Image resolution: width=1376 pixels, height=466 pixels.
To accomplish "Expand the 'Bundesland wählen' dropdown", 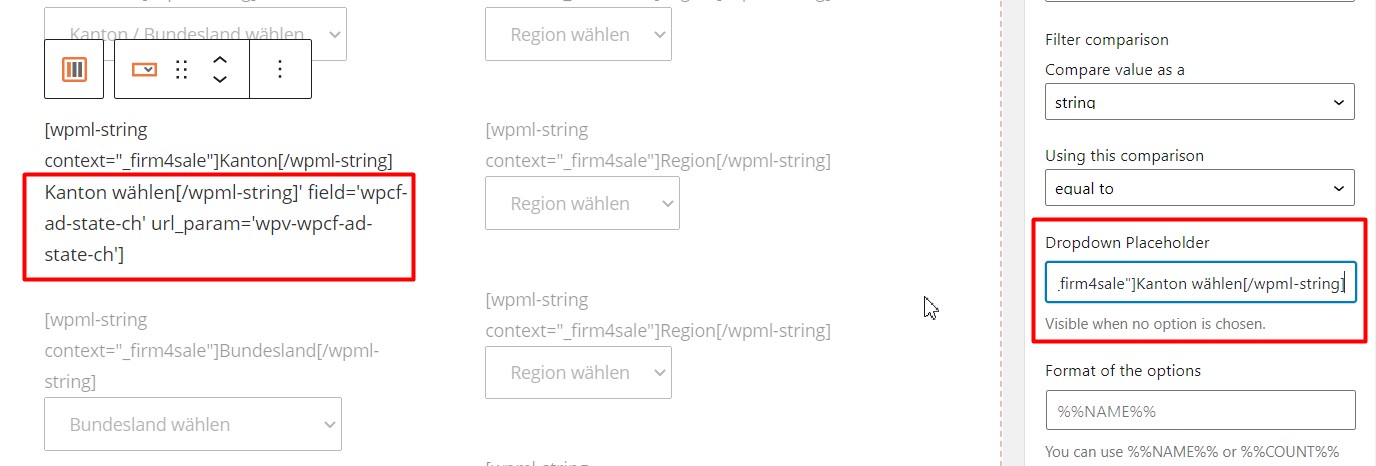I will pos(193,424).
